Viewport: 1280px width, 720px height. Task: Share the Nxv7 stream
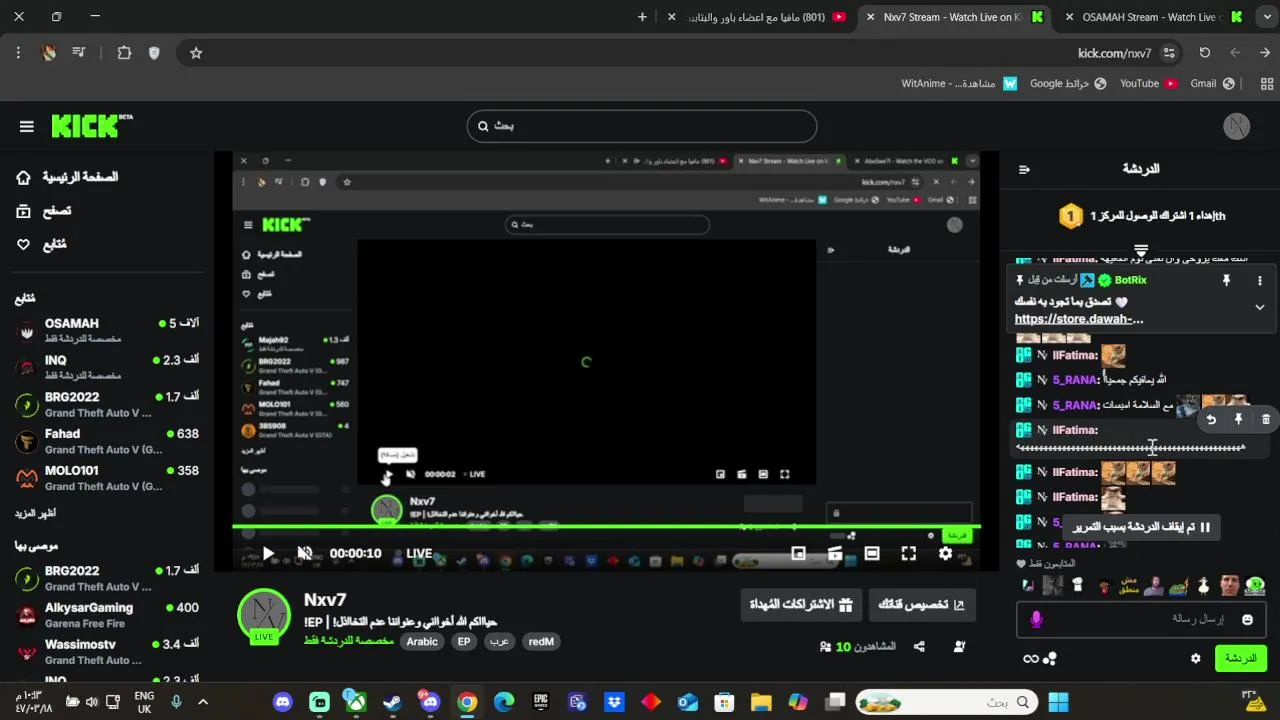click(919, 647)
